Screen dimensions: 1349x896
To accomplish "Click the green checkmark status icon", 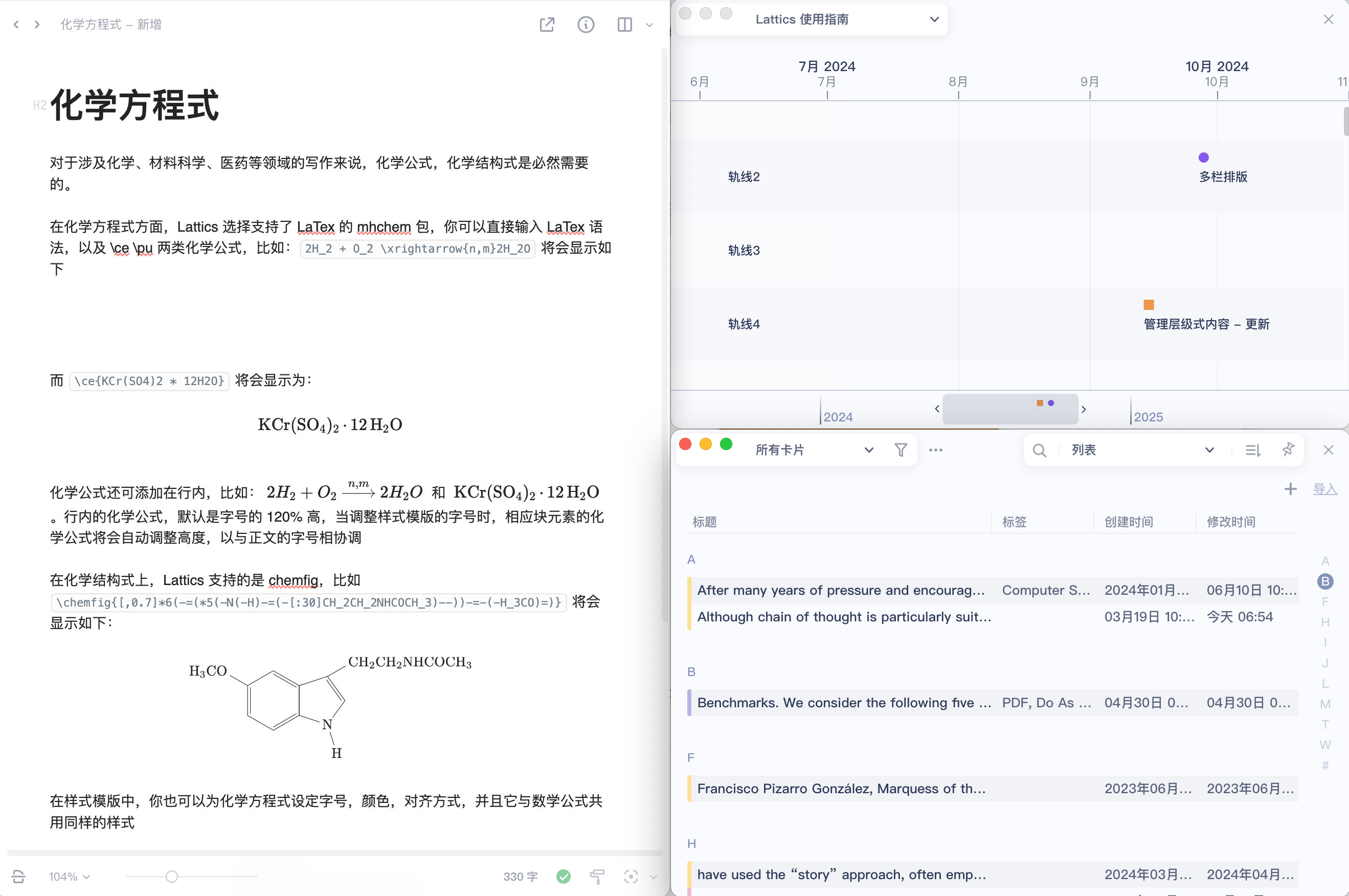I will 564,877.
